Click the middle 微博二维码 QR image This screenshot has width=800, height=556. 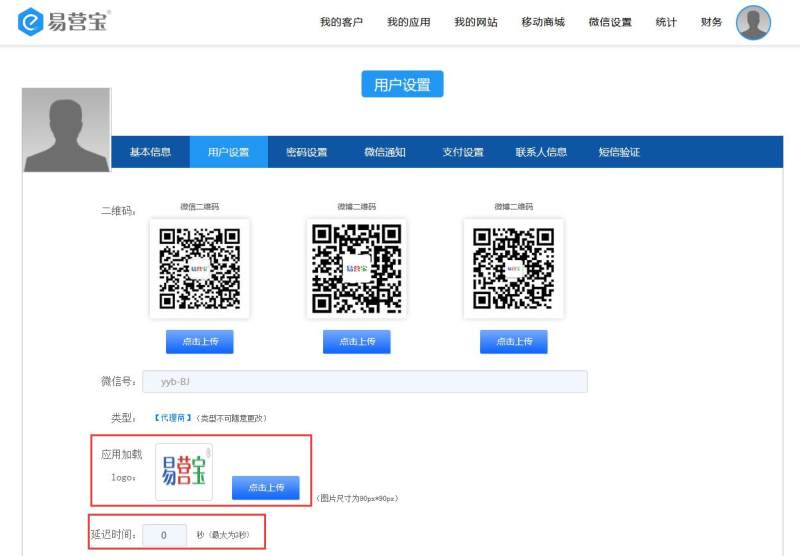tap(357, 269)
